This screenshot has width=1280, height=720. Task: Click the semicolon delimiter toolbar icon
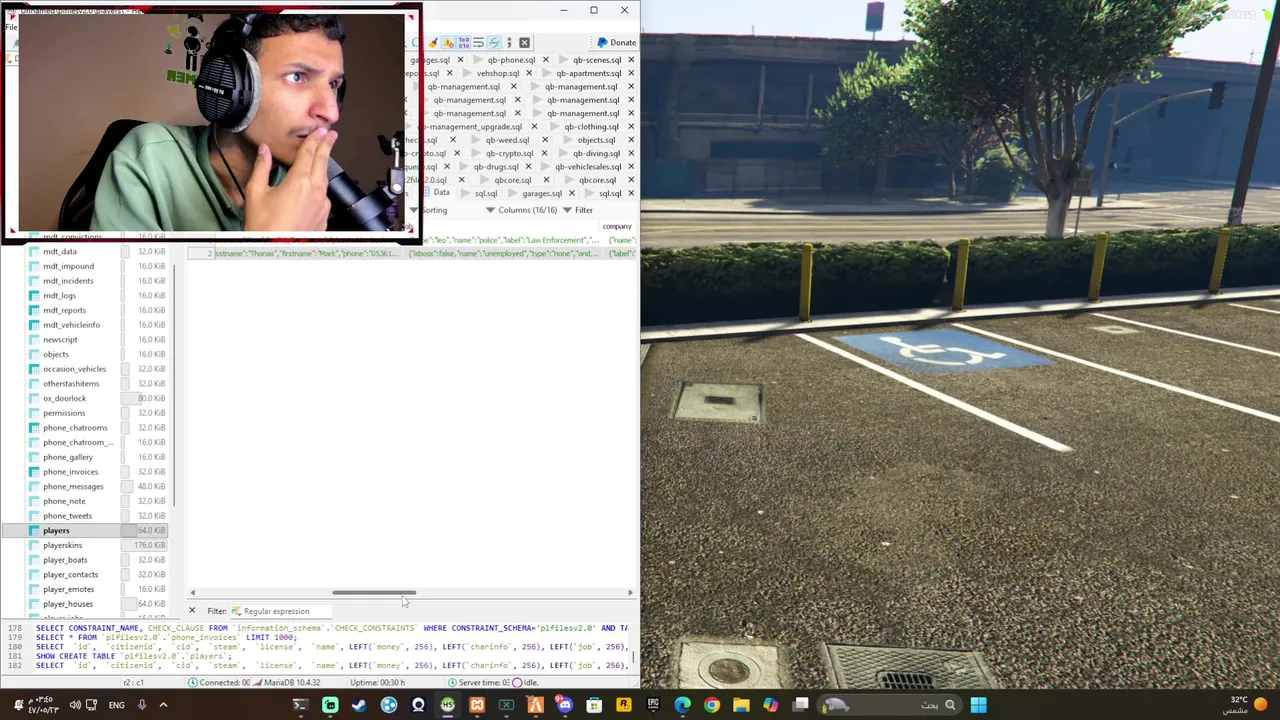coord(509,43)
